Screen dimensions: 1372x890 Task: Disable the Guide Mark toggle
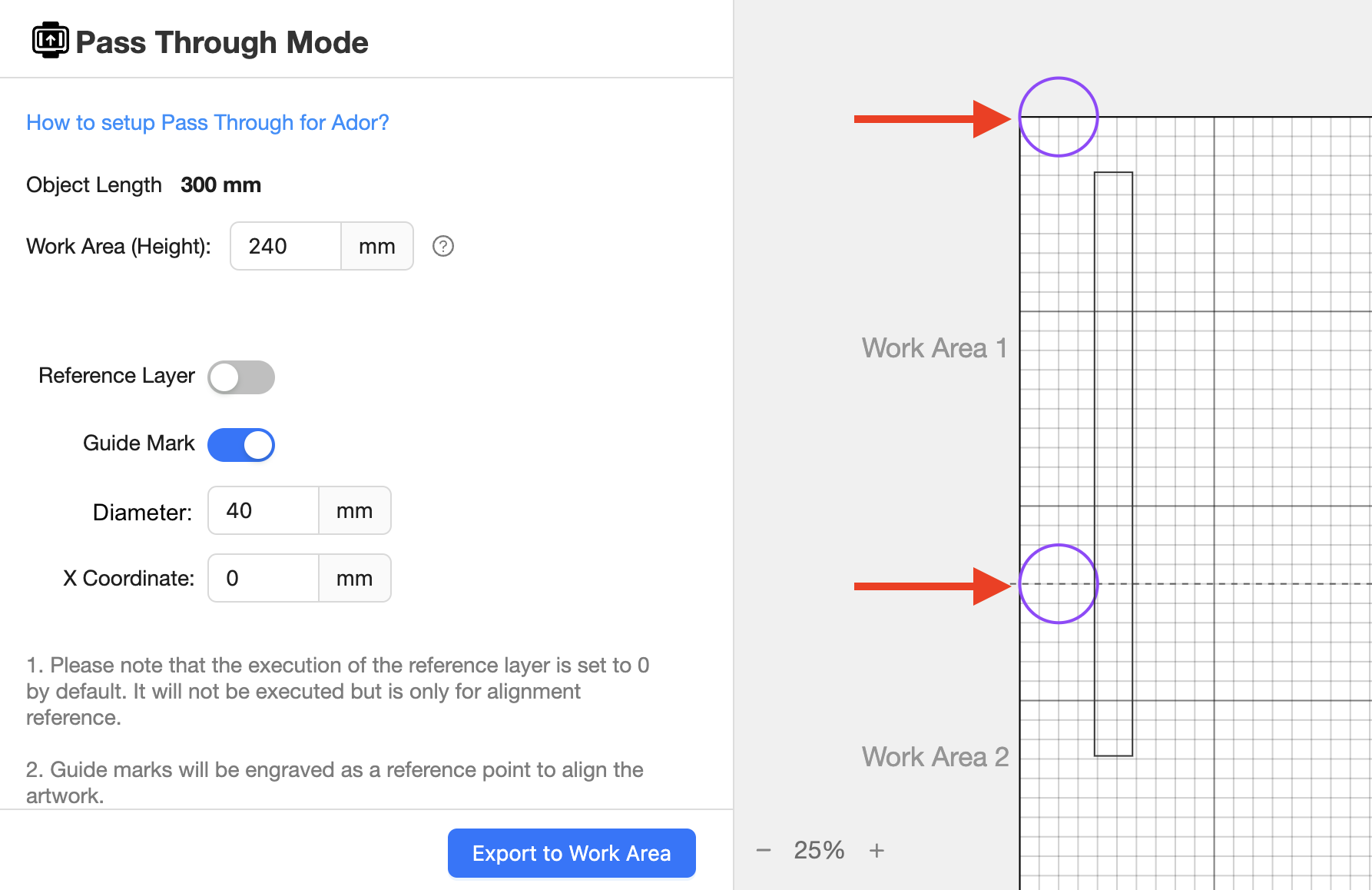pyautogui.click(x=241, y=445)
